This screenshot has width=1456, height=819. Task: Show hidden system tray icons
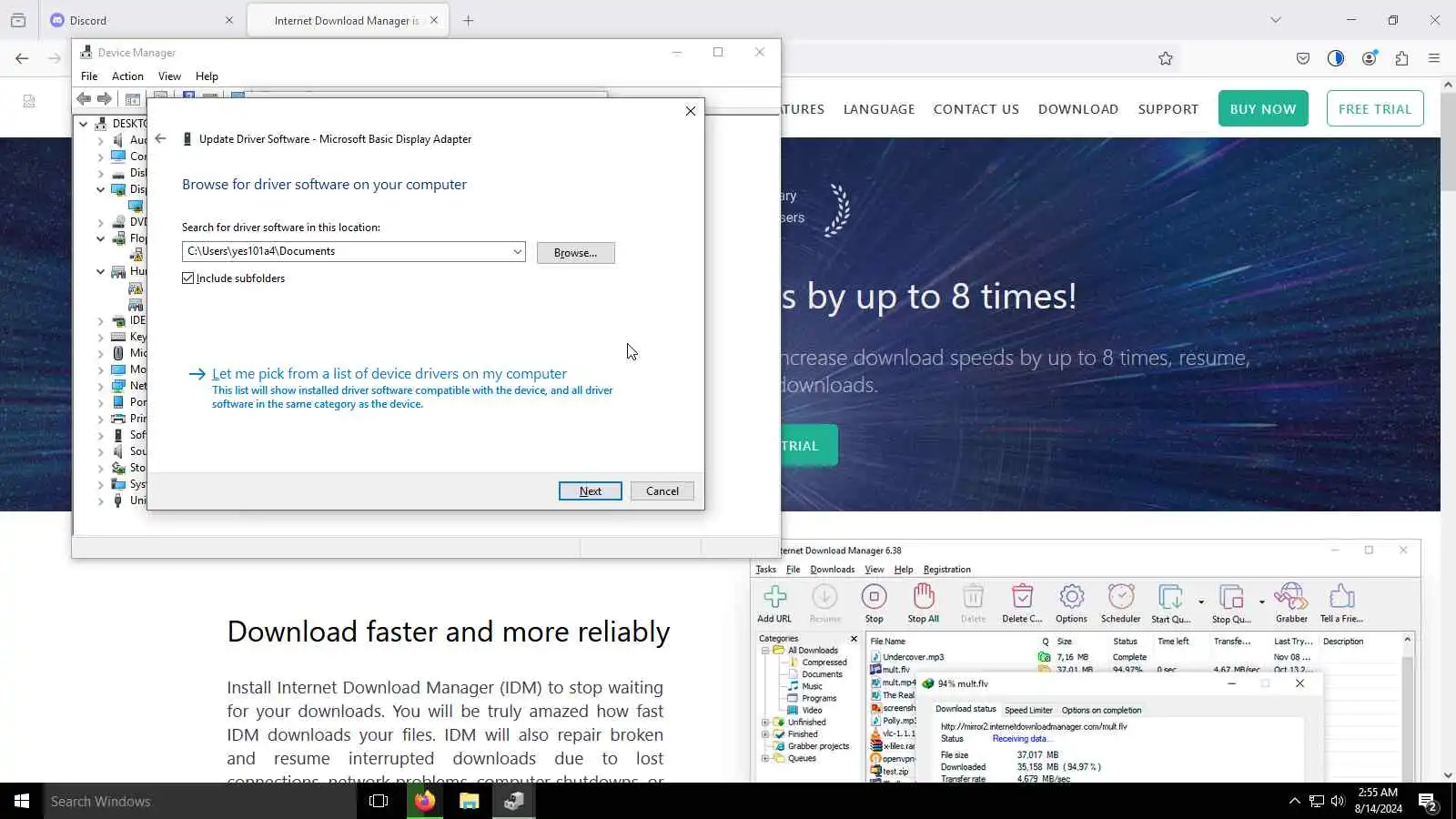point(1295,801)
